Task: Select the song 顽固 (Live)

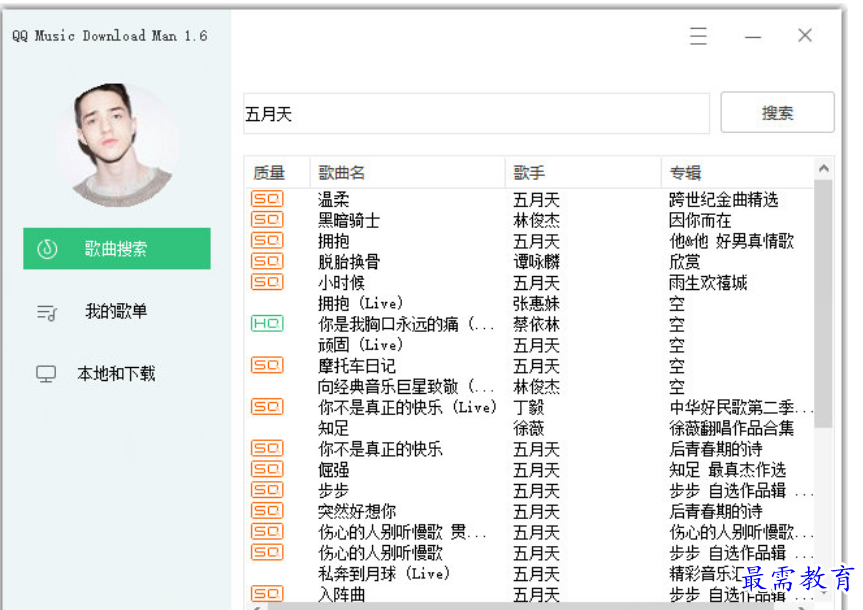Action: (361, 345)
